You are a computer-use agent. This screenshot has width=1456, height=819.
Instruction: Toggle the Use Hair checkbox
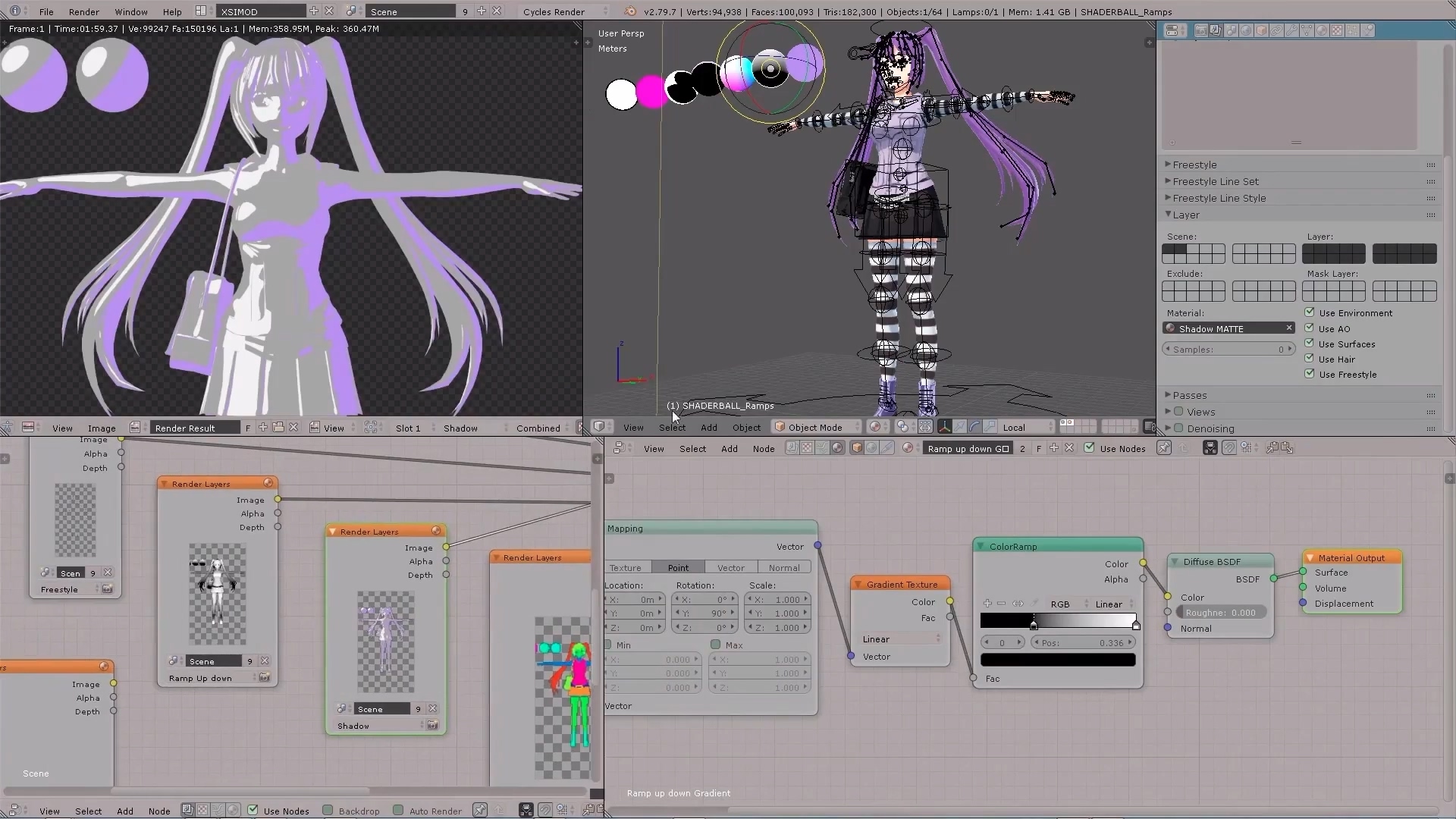tap(1310, 358)
